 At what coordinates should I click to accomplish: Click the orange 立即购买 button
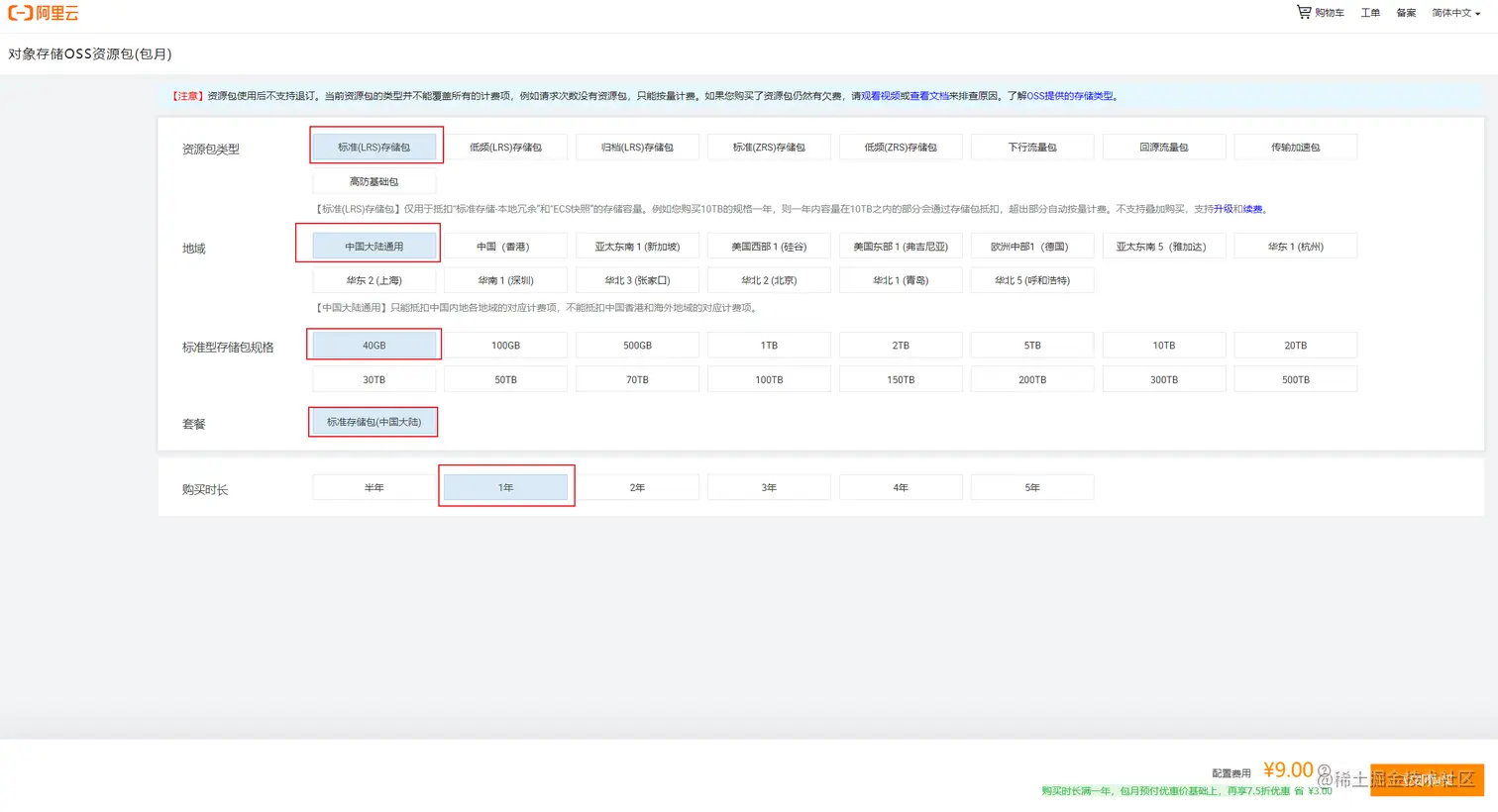[x=1427, y=779]
